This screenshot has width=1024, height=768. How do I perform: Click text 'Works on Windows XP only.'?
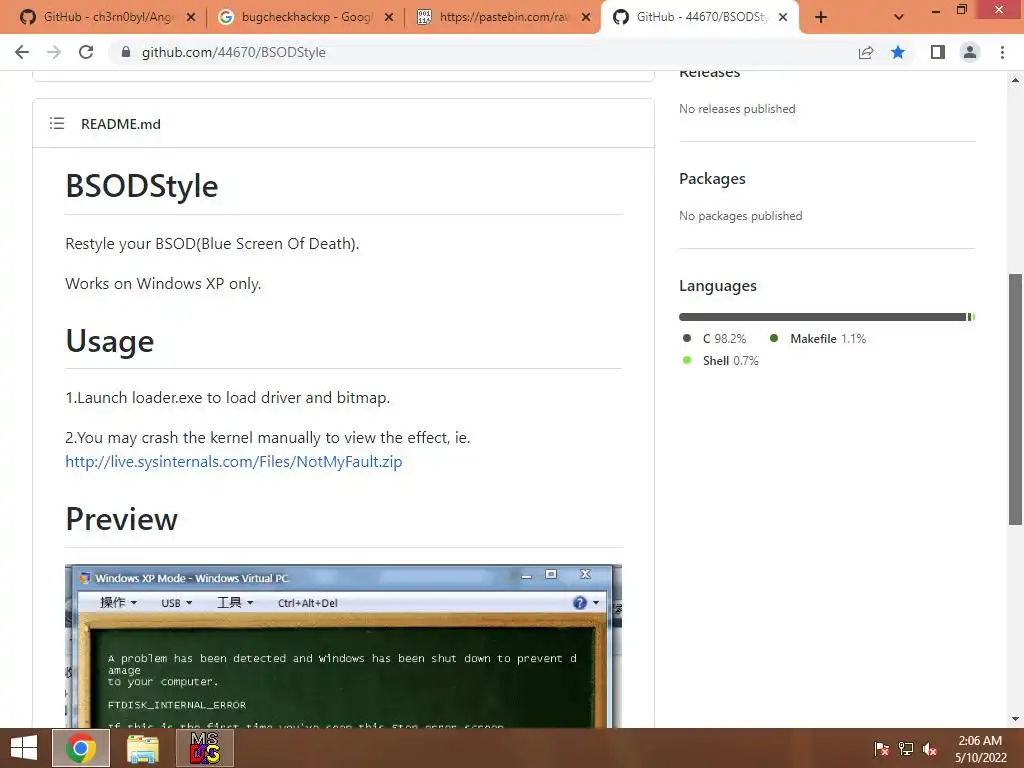[x=163, y=283]
